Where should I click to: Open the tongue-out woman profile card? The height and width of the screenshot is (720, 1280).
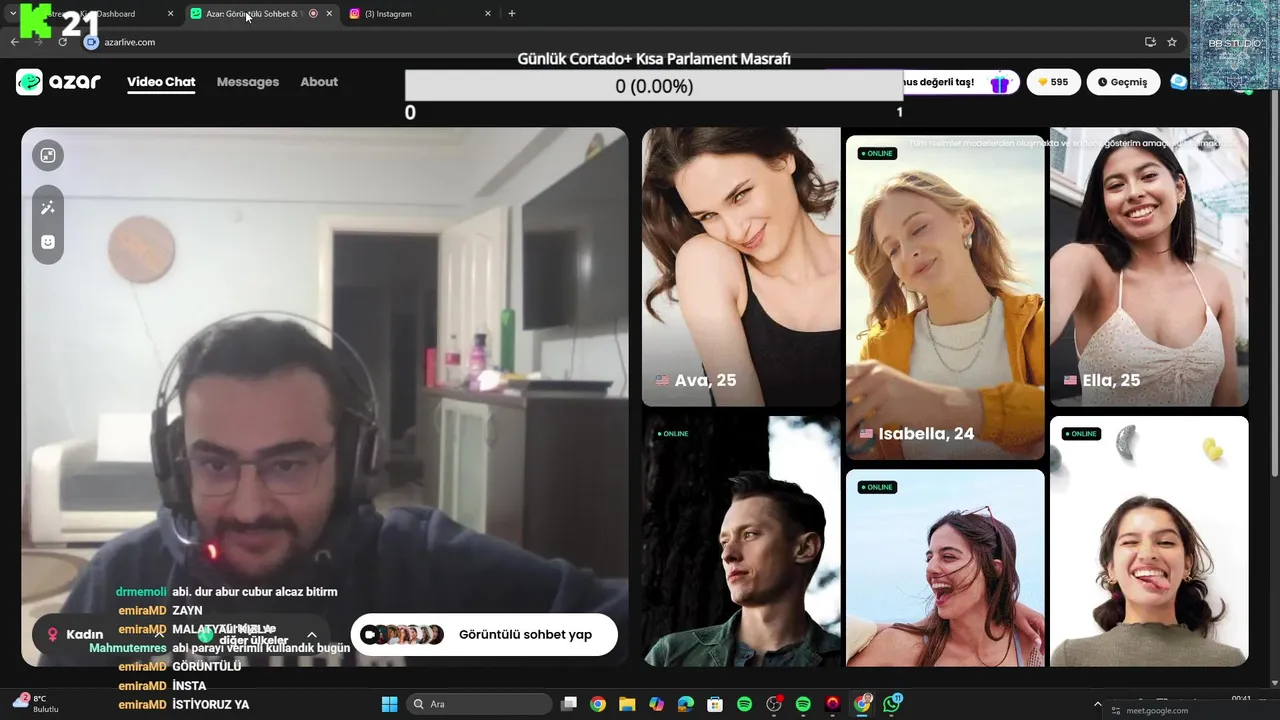click(x=1149, y=541)
